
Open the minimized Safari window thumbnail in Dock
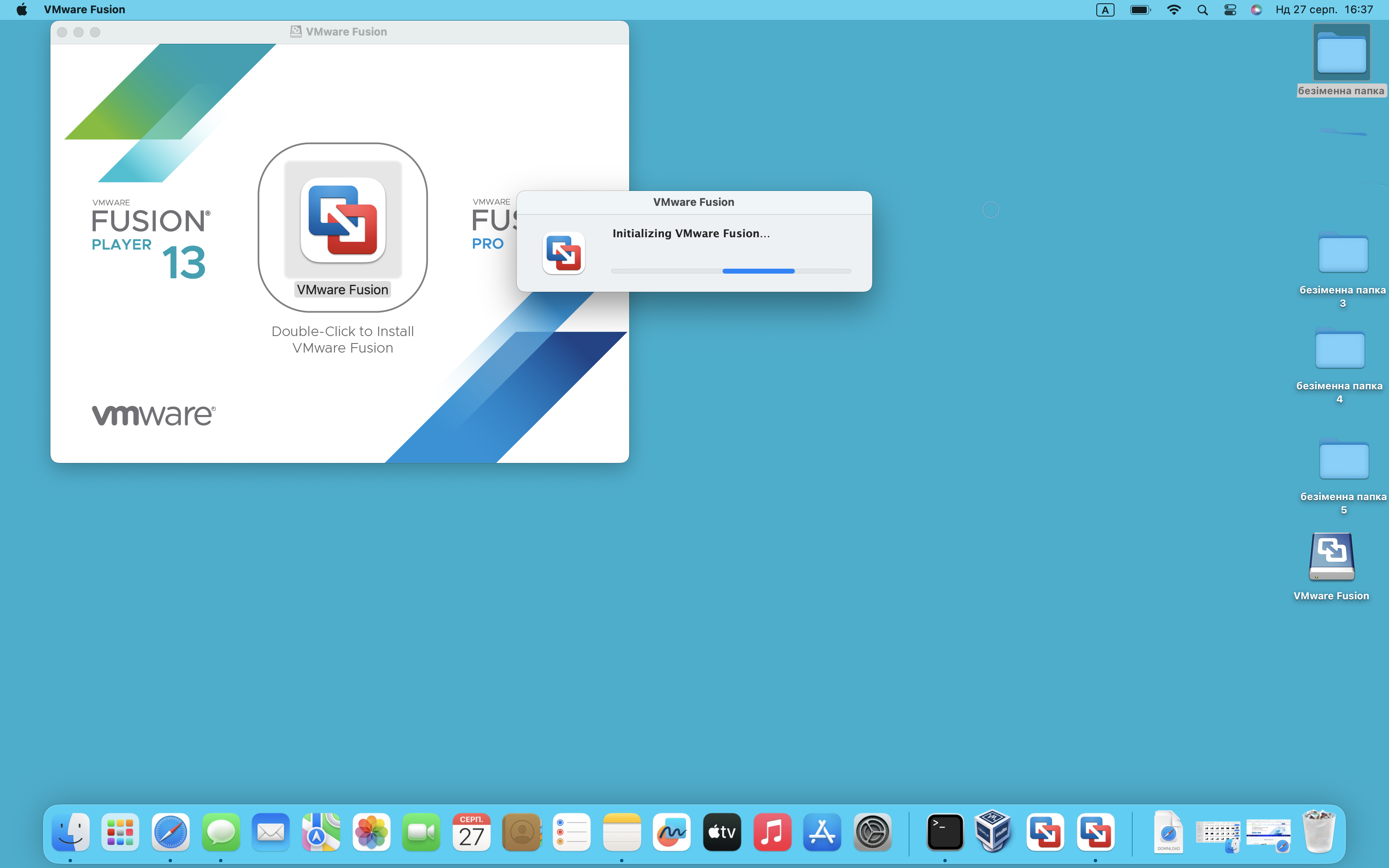[x=1268, y=835]
